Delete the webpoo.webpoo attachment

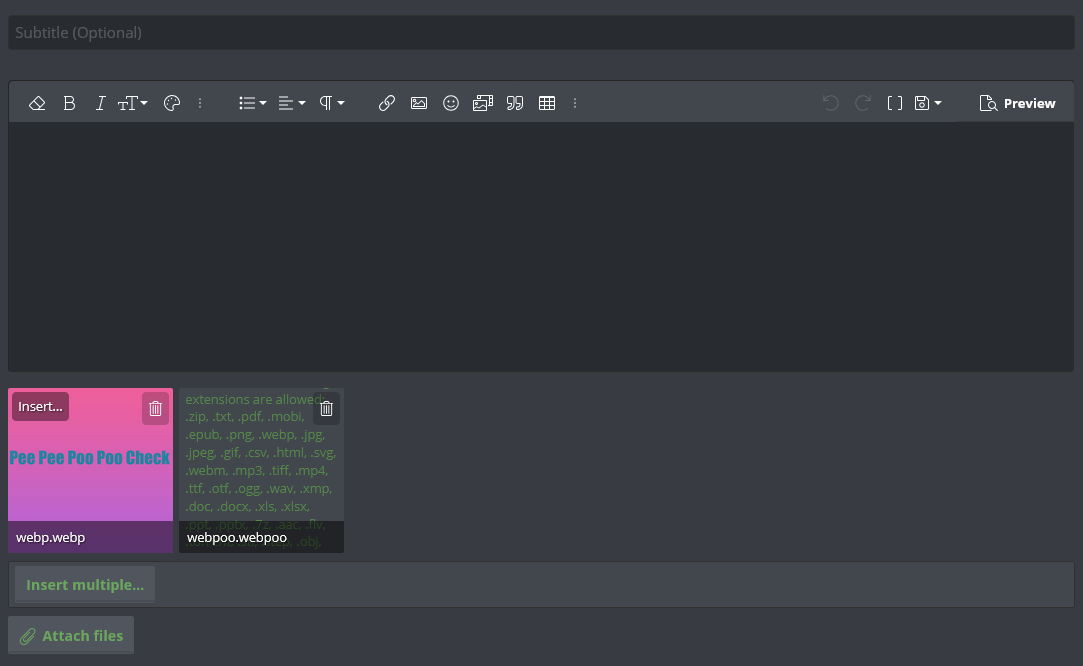327,408
